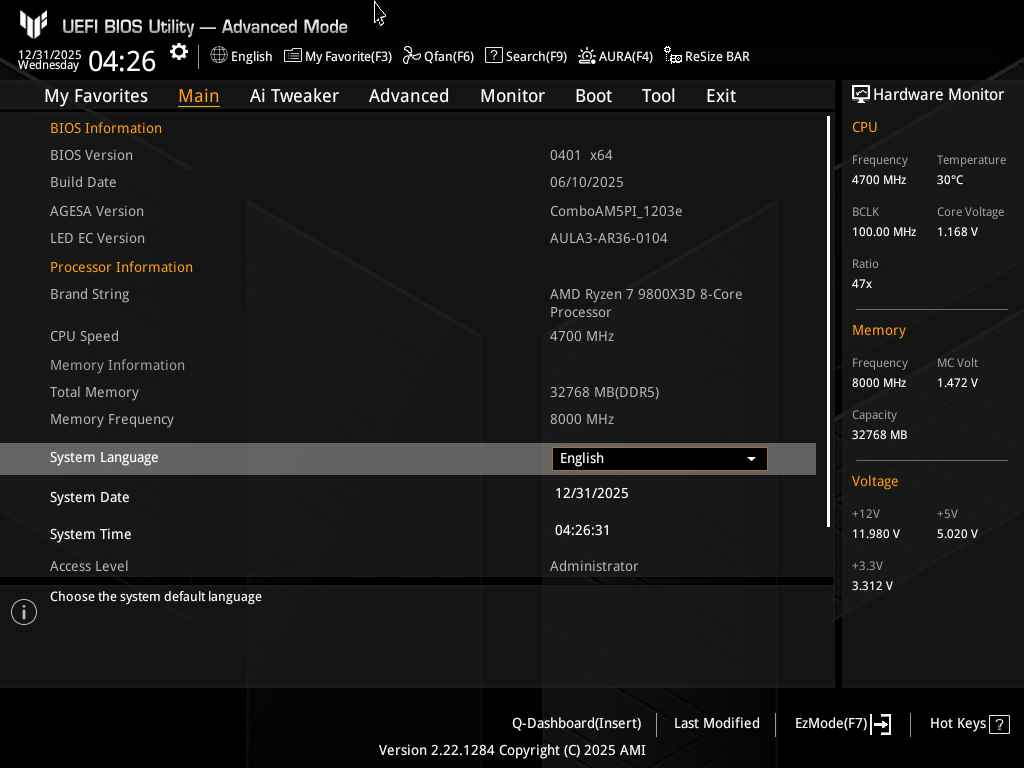Select the Exit menu tab

720,96
